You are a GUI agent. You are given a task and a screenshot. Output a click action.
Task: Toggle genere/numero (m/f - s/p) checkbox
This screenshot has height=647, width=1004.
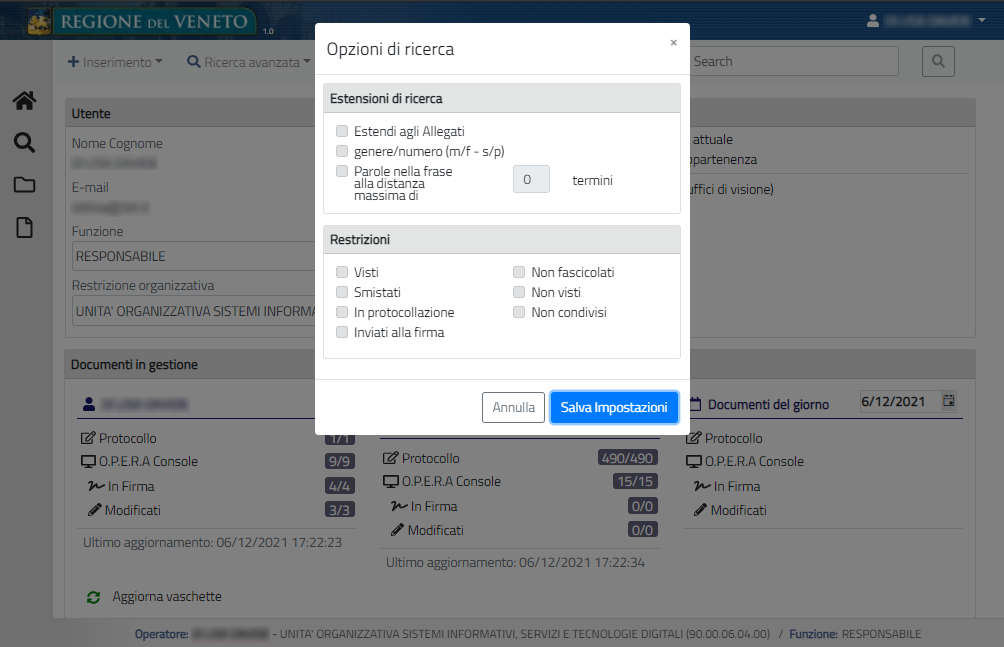pos(342,151)
